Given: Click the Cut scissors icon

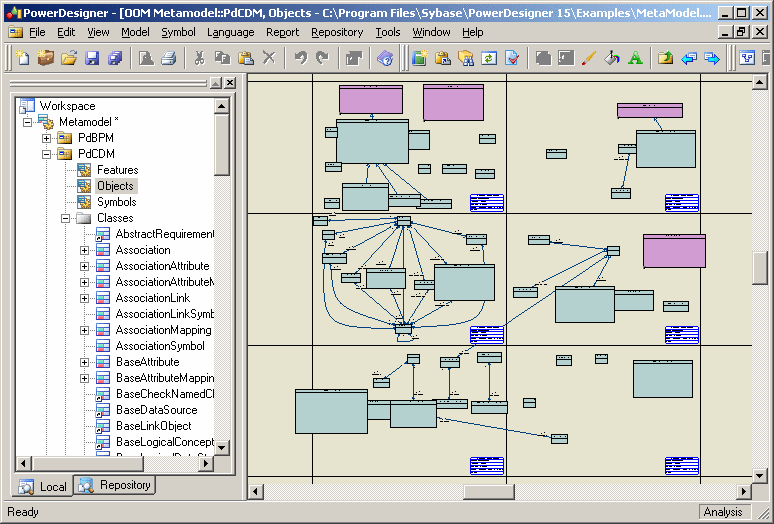Looking at the screenshot, I should click(x=199, y=58).
